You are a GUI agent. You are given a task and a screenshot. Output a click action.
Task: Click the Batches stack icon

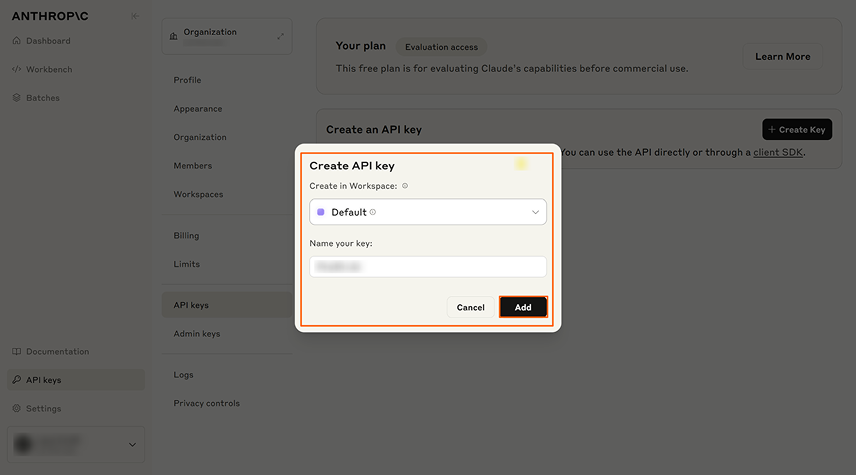click(x=16, y=98)
